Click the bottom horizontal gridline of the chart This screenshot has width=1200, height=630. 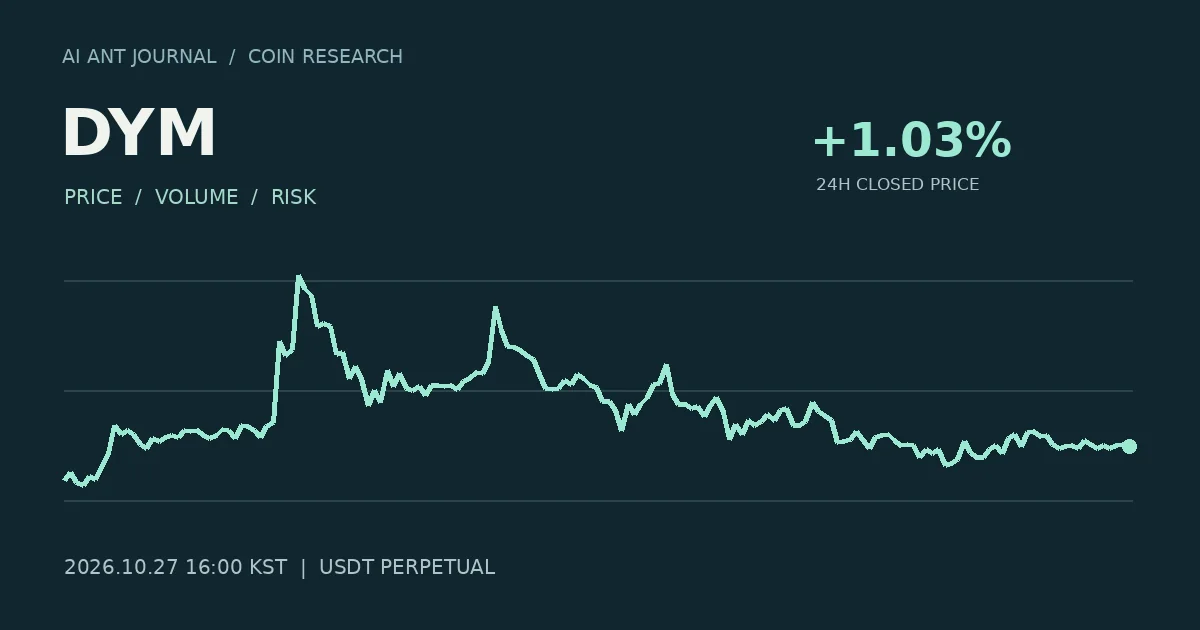coord(598,501)
